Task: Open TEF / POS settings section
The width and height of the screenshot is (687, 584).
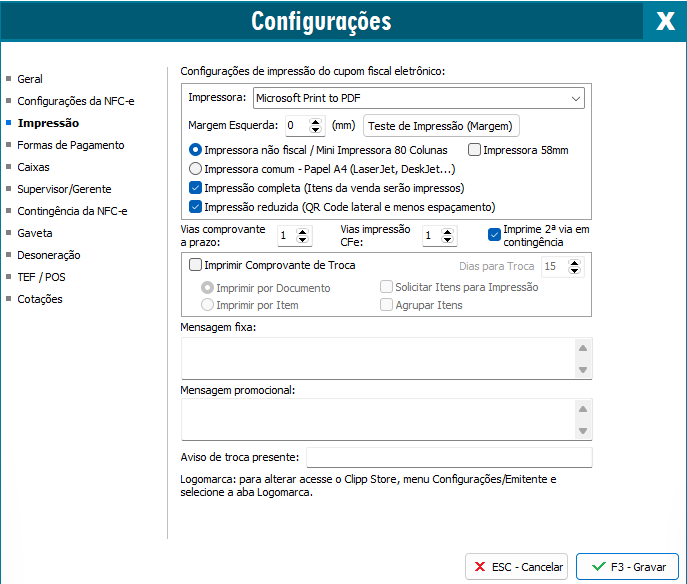Action: click(x=41, y=277)
